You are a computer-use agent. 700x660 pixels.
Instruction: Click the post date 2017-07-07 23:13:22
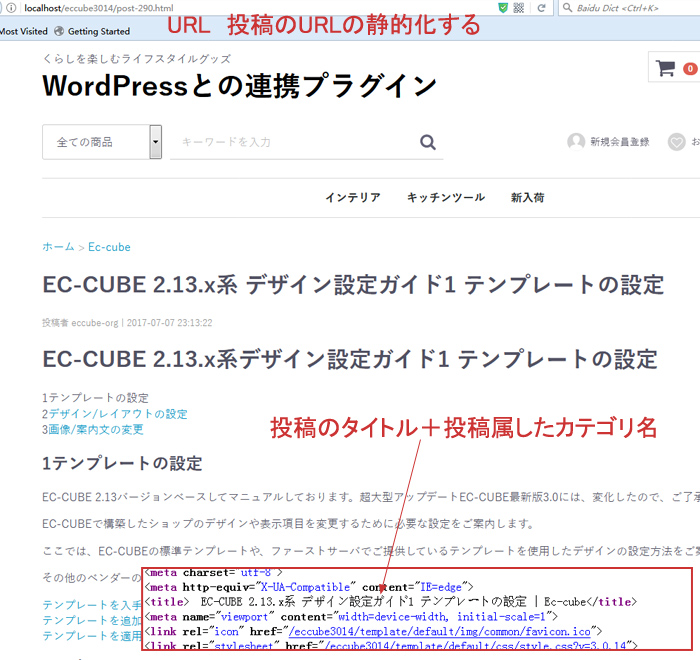(170, 323)
